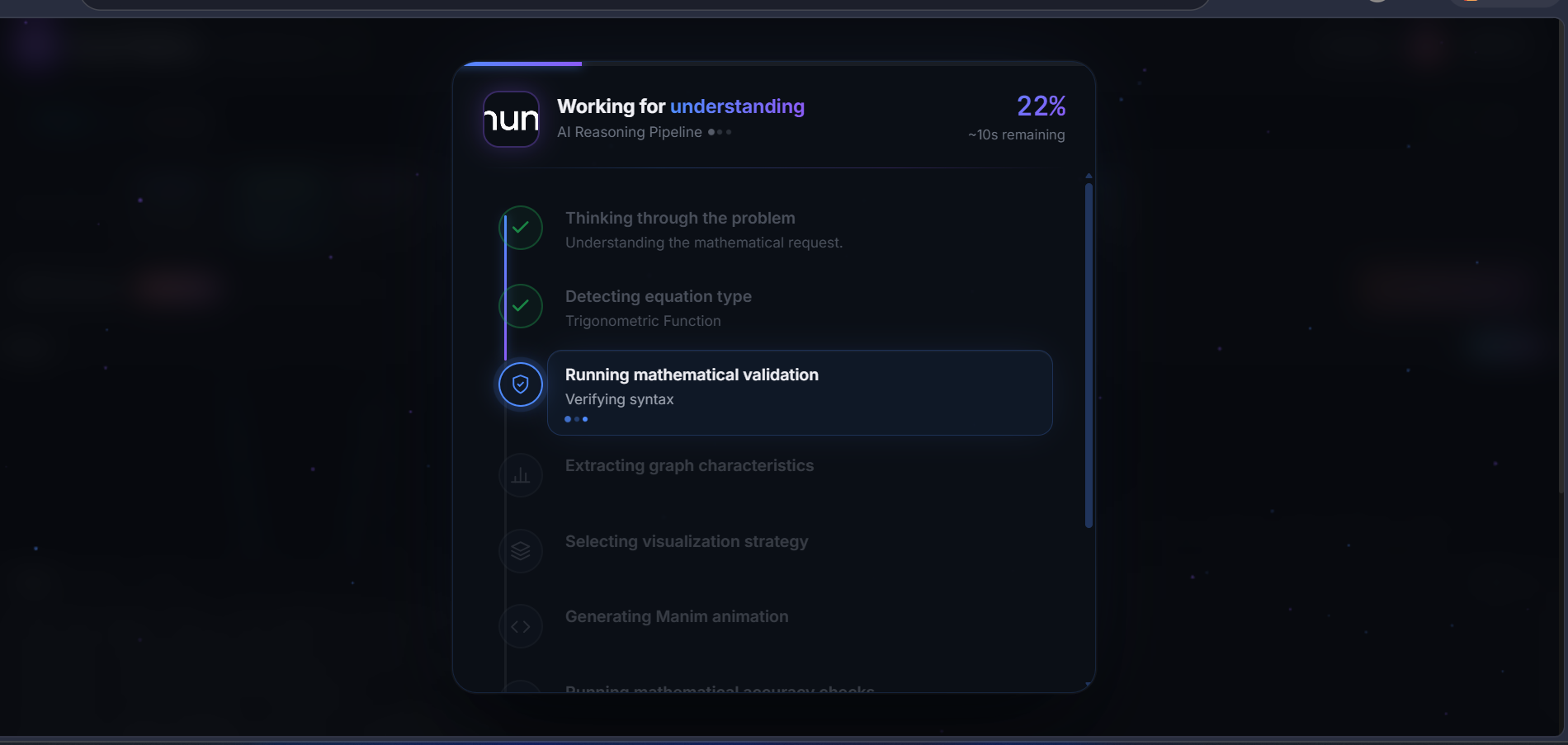Select the Running mathematical validation step card
Viewport: 1568px width, 745px height.
(x=800, y=393)
